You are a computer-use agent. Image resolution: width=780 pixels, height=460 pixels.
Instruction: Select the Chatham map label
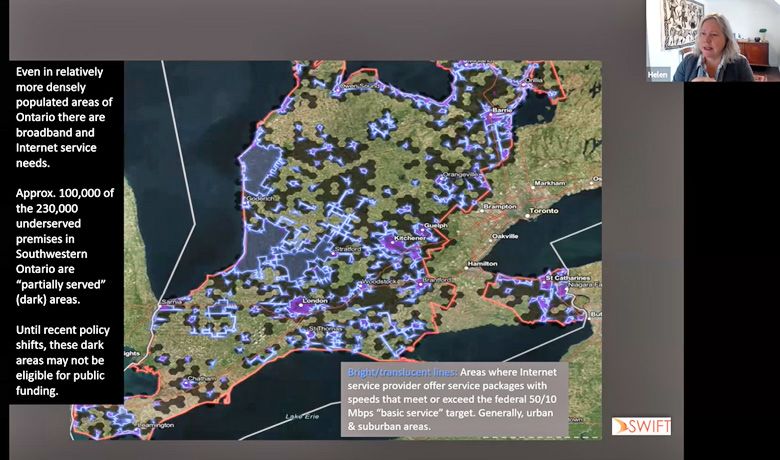tap(201, 378)
